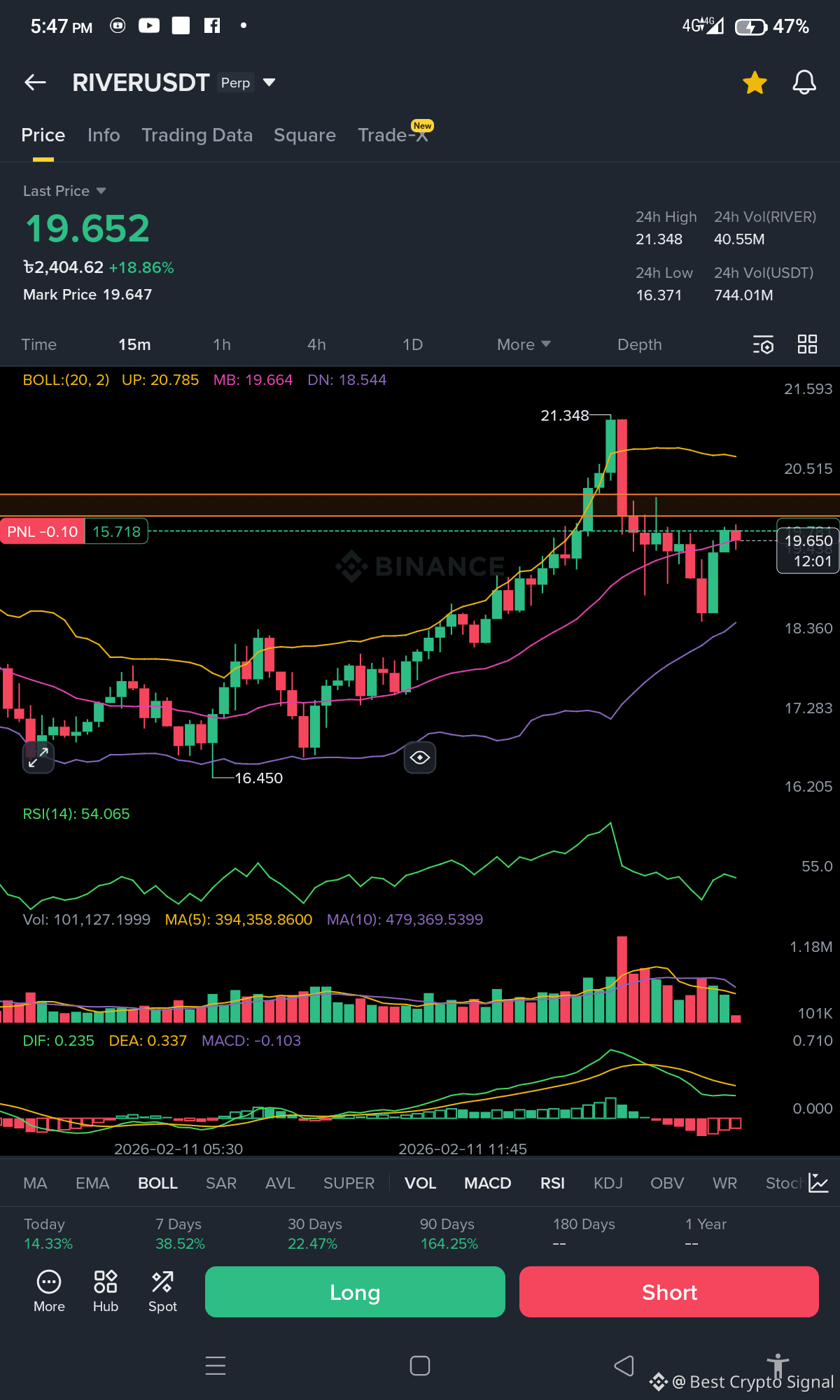
Task: Open Android recent apps menu button
Action: point(216,1366)
